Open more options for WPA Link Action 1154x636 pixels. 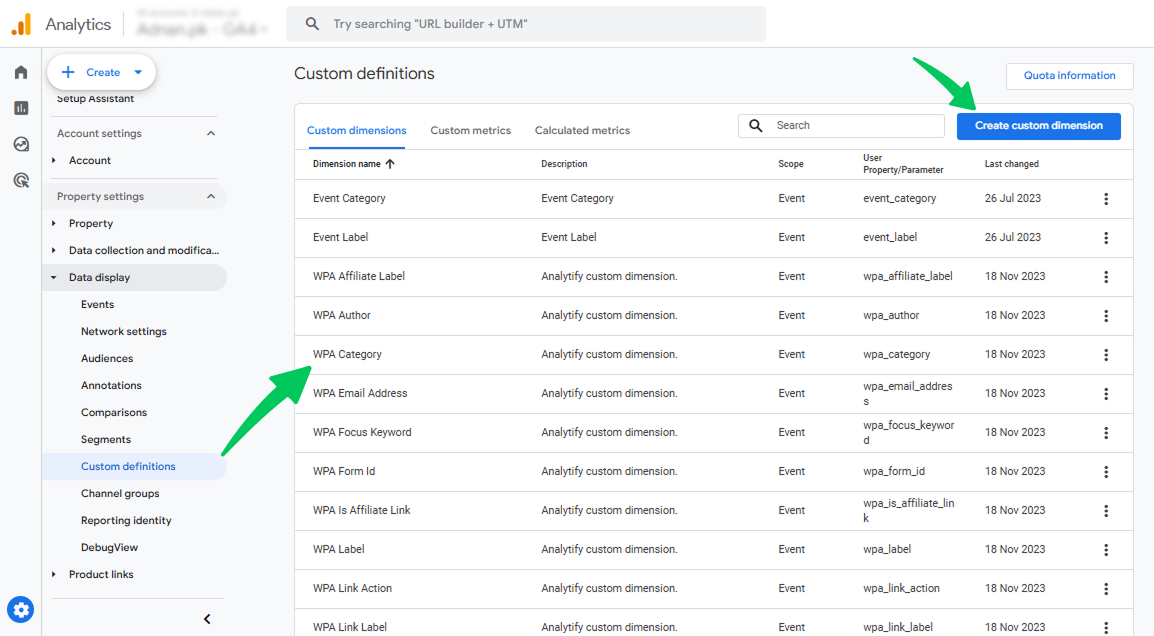[1105, 589]
